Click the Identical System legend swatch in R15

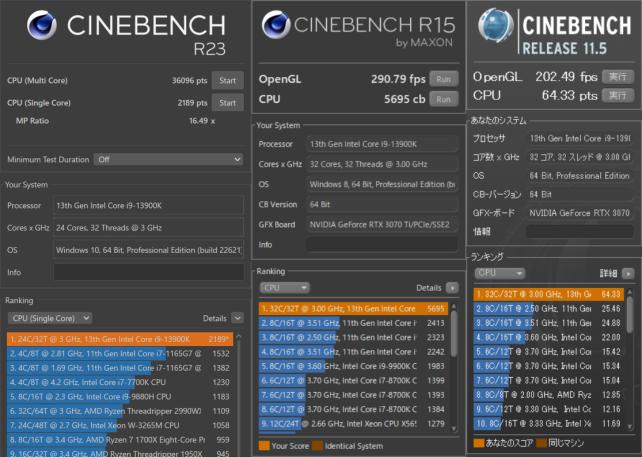[x=317, y=446]
